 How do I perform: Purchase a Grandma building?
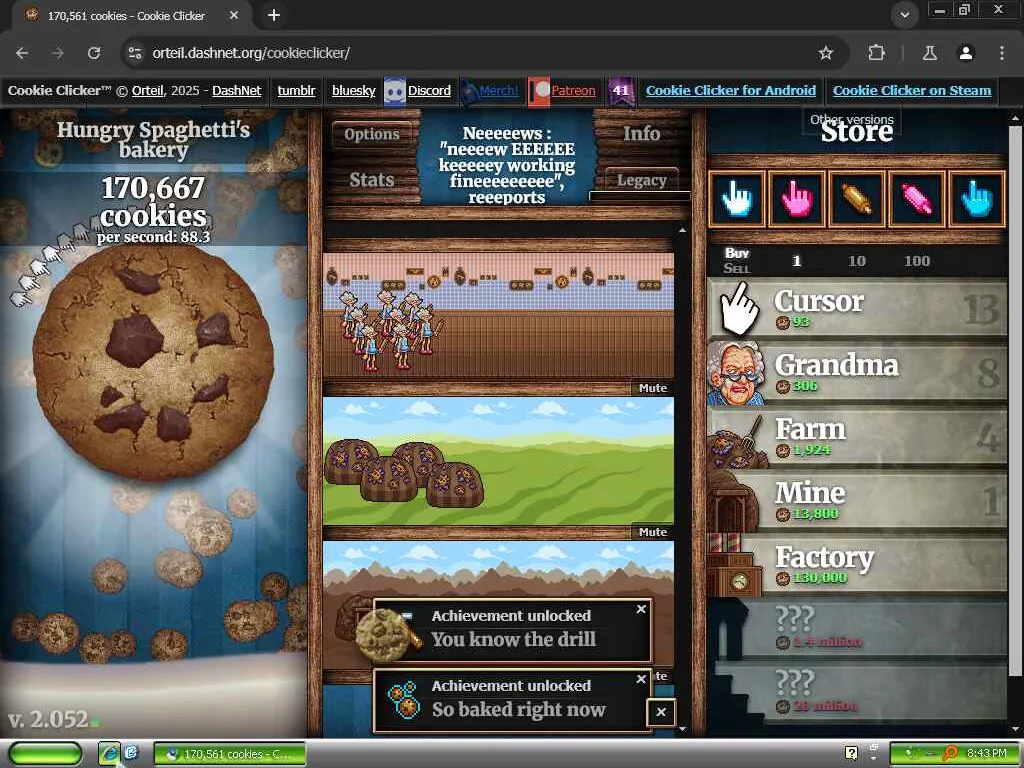pyautogui.click(x=857, y=372)
